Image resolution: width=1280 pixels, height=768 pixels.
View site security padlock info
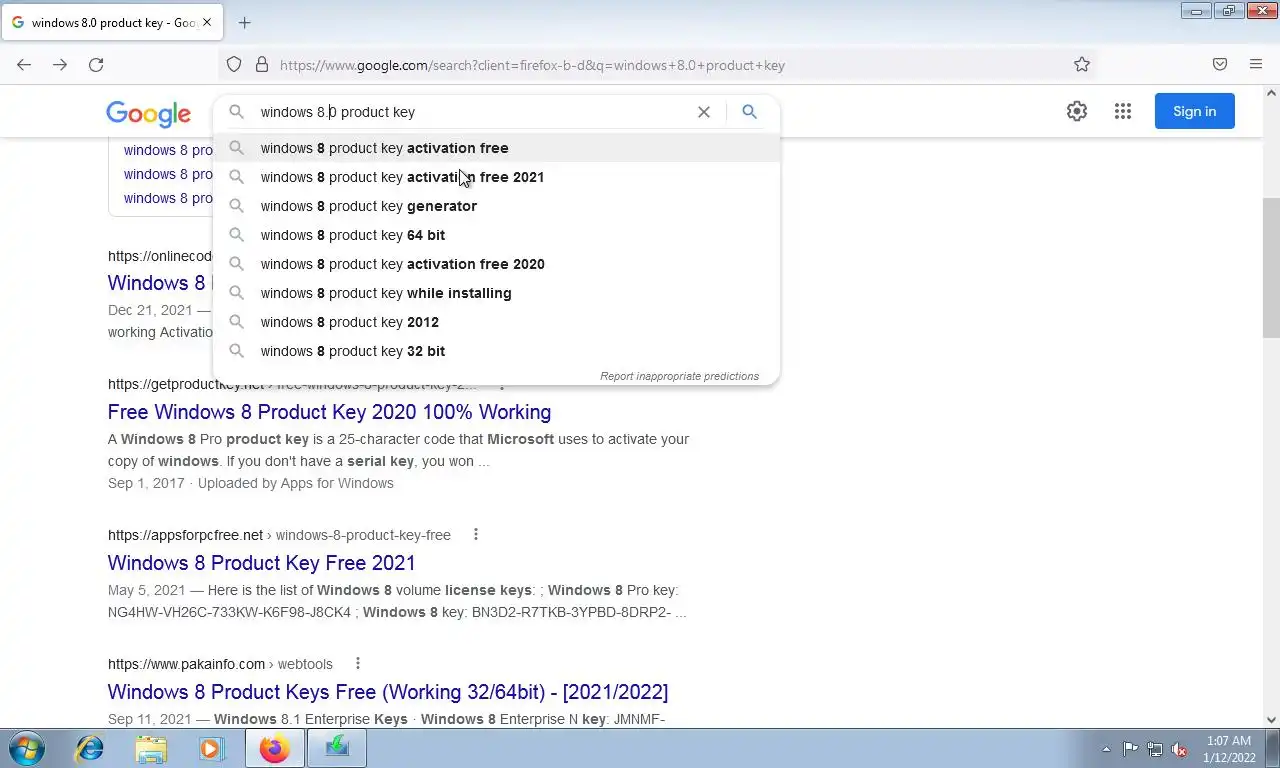click(262, 65)
